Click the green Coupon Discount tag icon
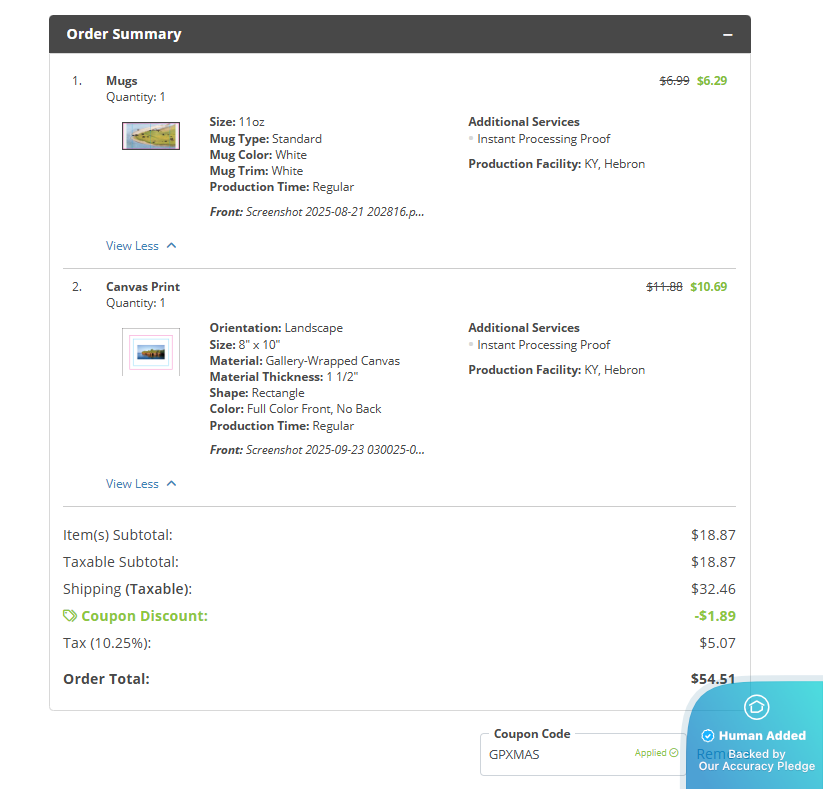Screen dimensions: 823x789 point(70,616)
